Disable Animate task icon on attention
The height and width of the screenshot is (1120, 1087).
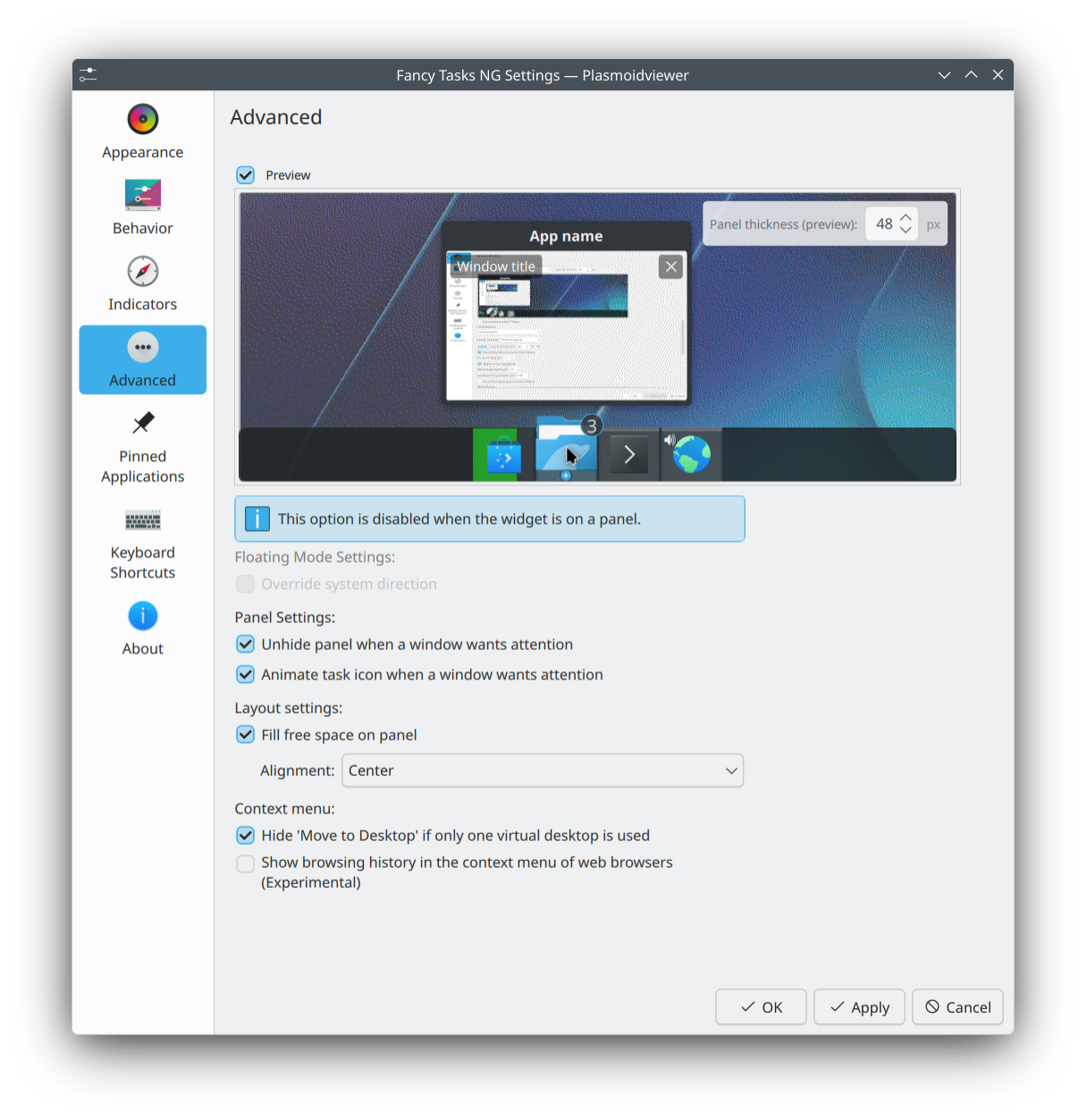coord(246,675)
